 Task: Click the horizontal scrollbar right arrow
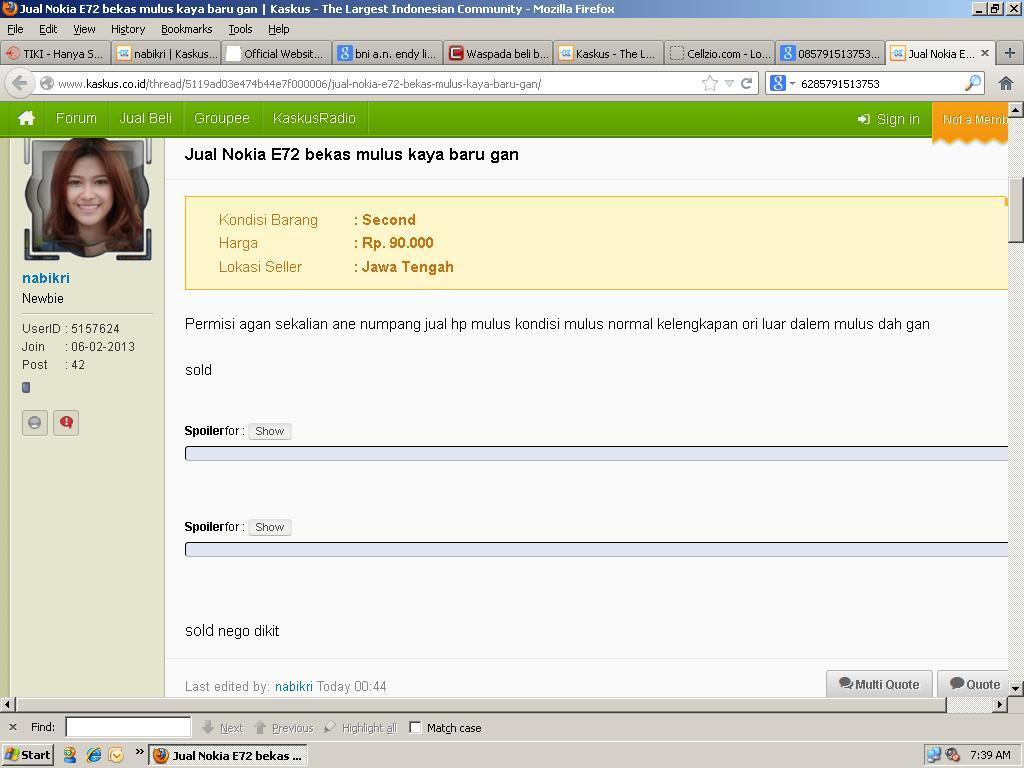pos(1000,705)
